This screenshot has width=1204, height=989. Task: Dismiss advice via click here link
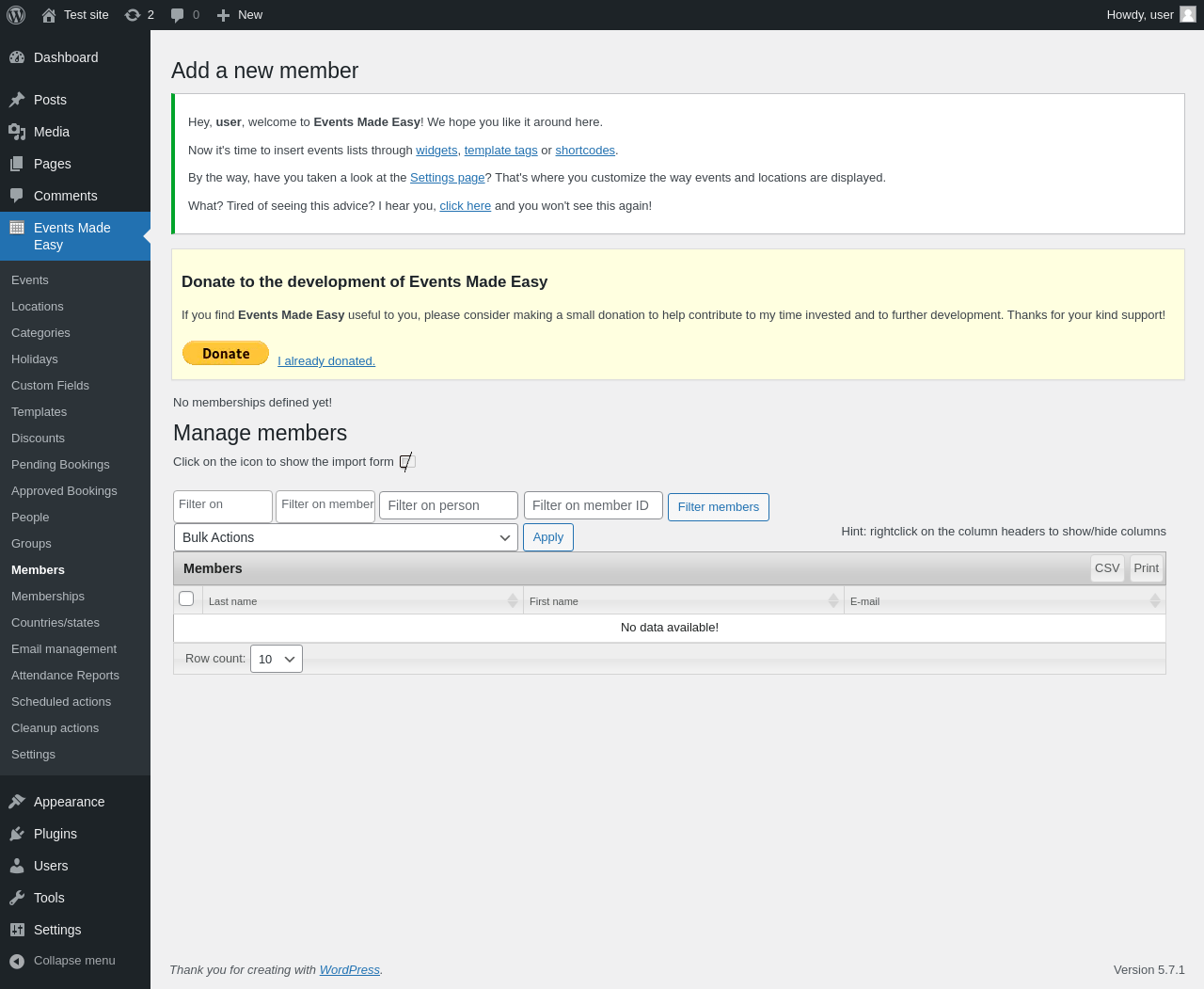point(466,206)
